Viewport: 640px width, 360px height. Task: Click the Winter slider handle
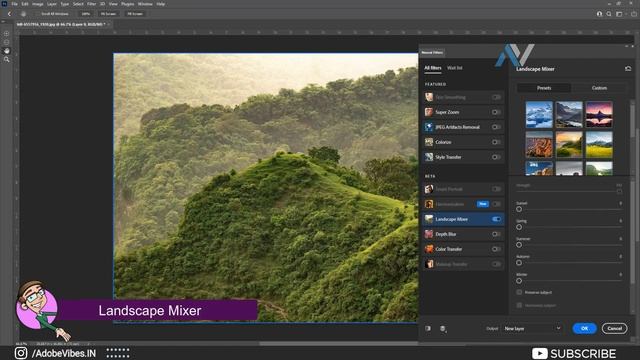click(519, 281)
